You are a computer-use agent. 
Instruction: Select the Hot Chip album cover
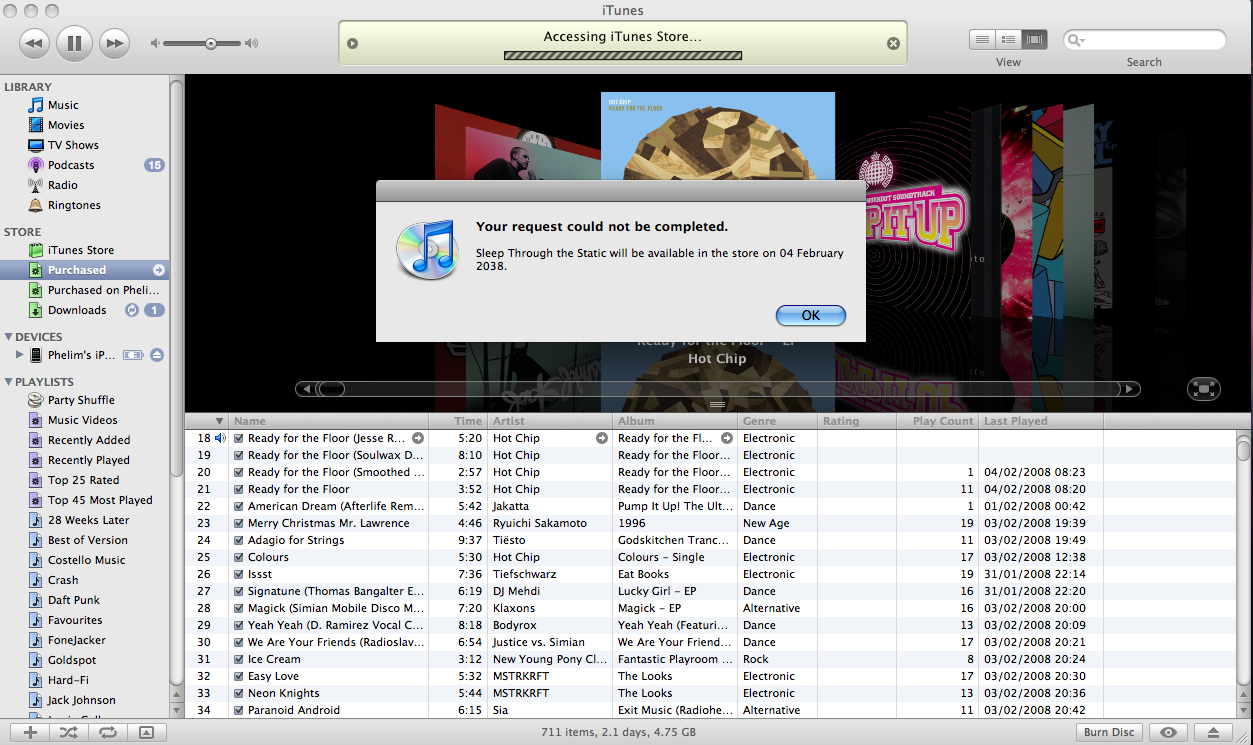(x=717, y=137)
